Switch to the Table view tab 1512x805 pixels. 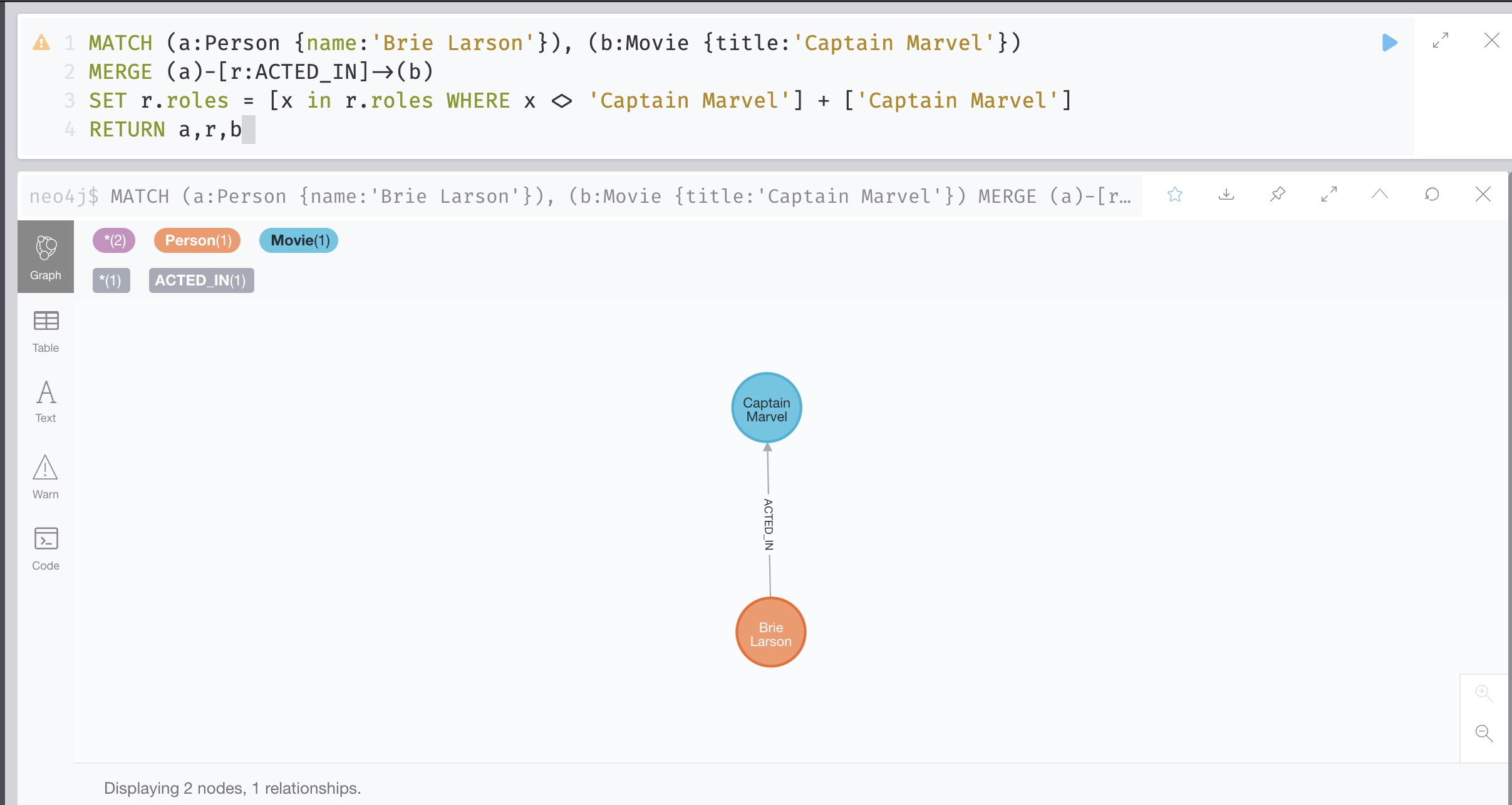click(46, 332)
